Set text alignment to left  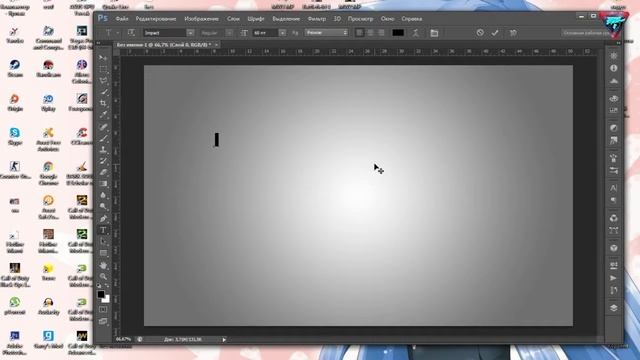coord(360,33)
